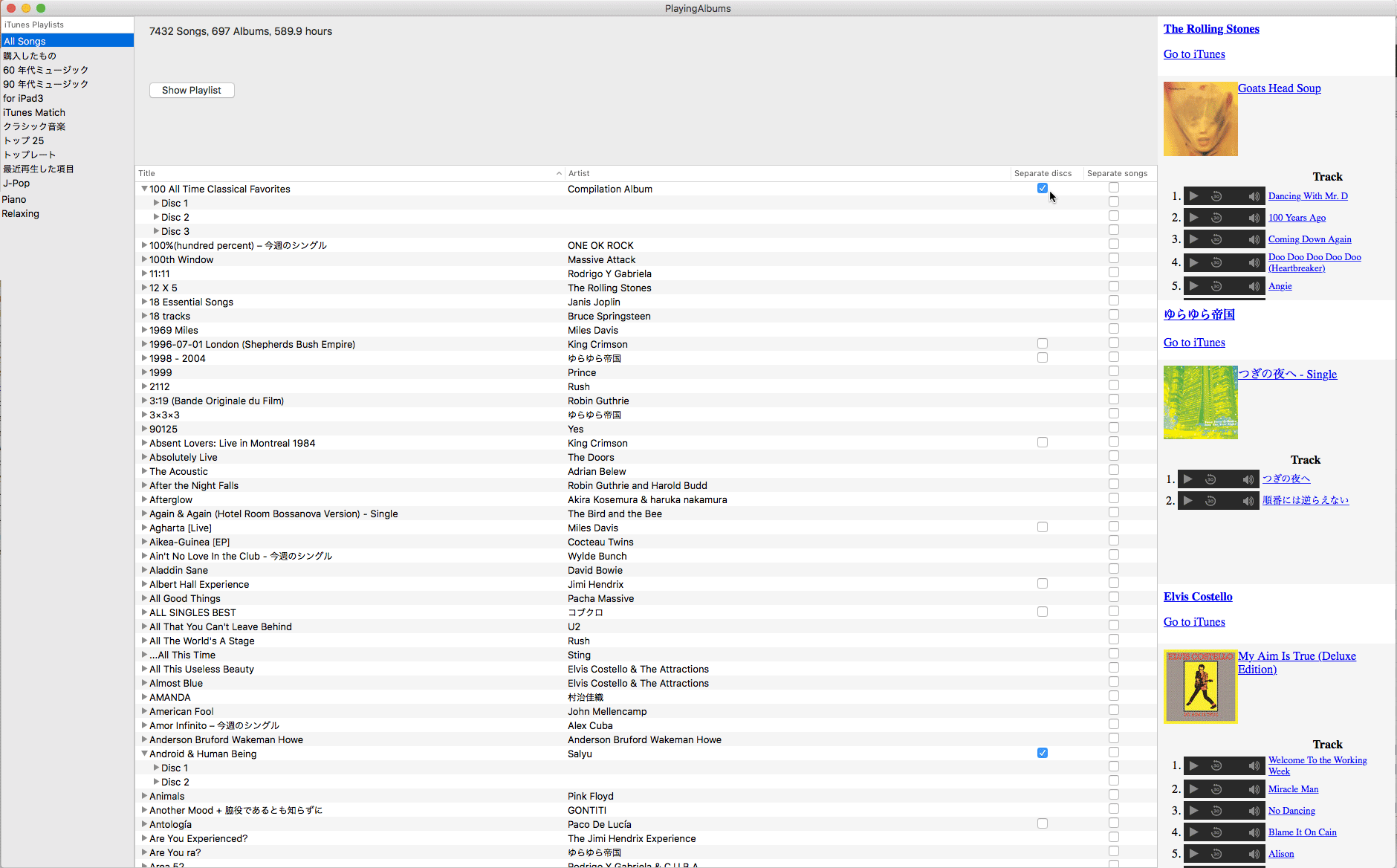This screenshot has width=1397, height=868.
Task: Click speaker icon for 100 Years Ago
Action: [1254, 218]
